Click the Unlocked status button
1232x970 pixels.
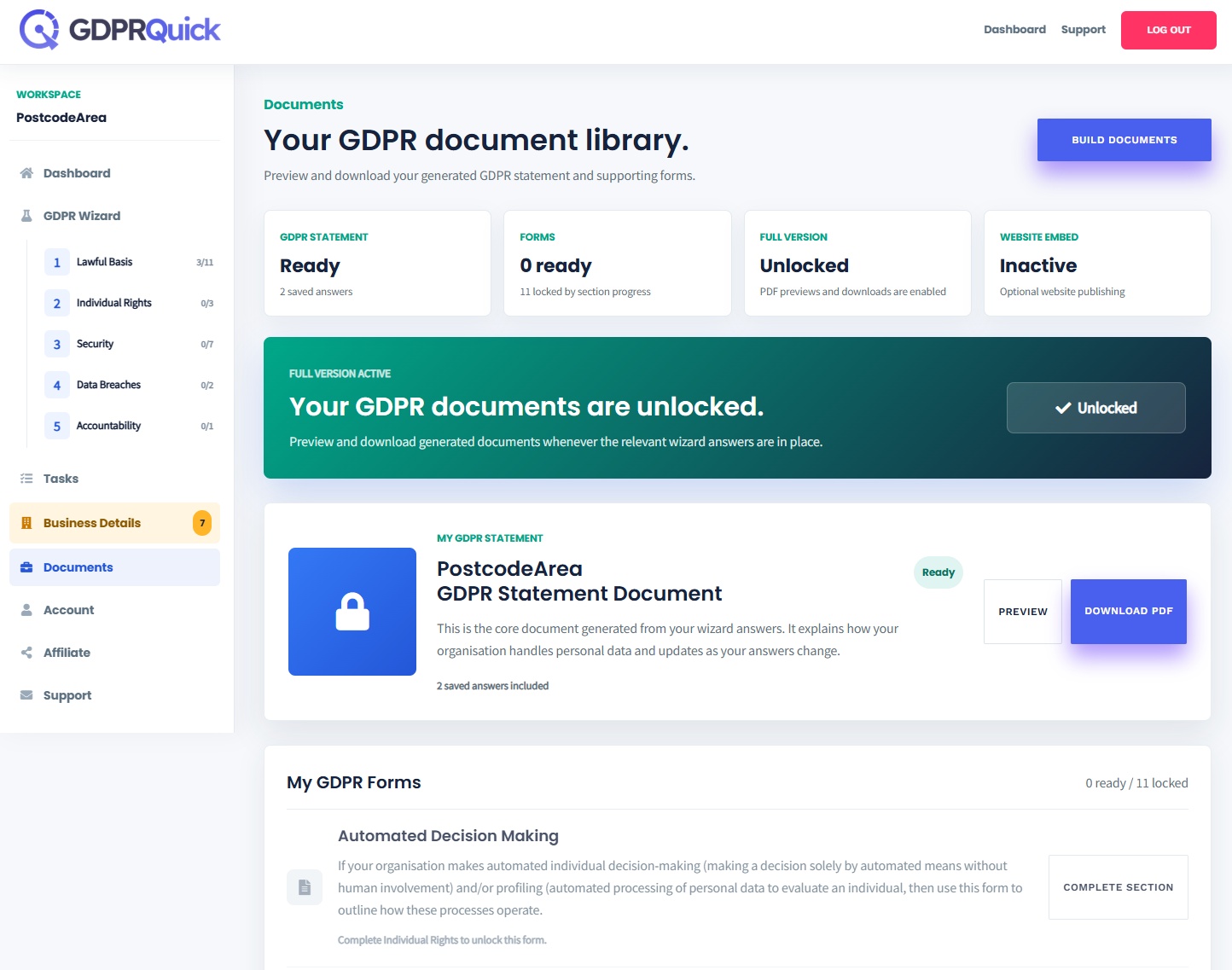pos(1095,408)
